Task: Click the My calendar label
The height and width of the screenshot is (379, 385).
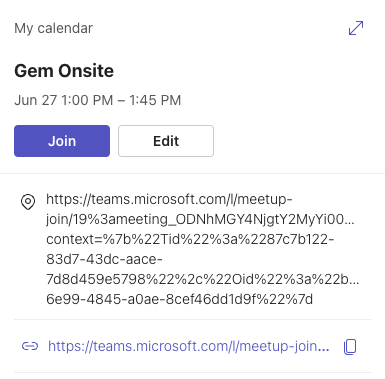Action: pos(53,28)
